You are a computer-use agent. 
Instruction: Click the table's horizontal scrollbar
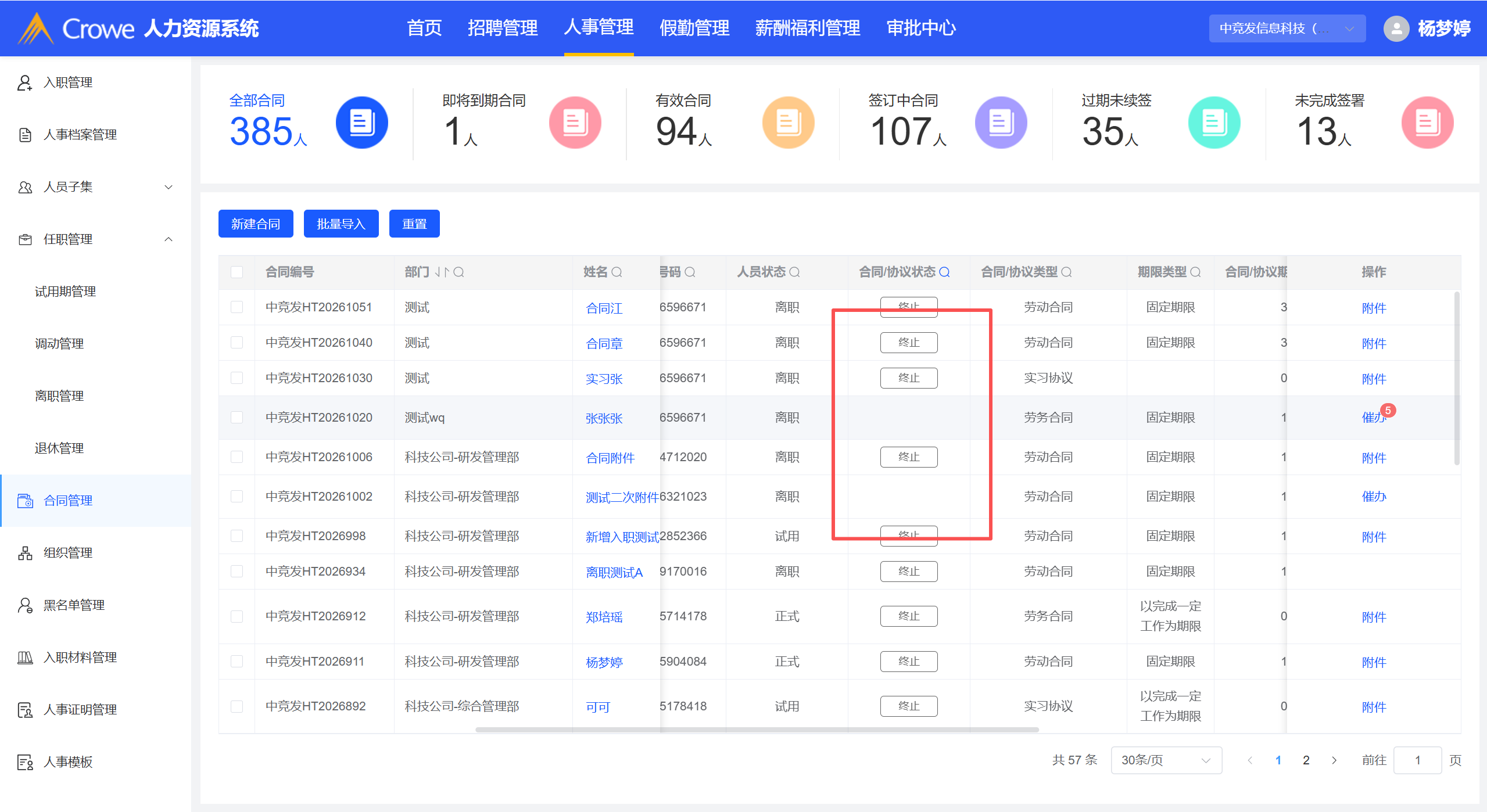point(756,730)
